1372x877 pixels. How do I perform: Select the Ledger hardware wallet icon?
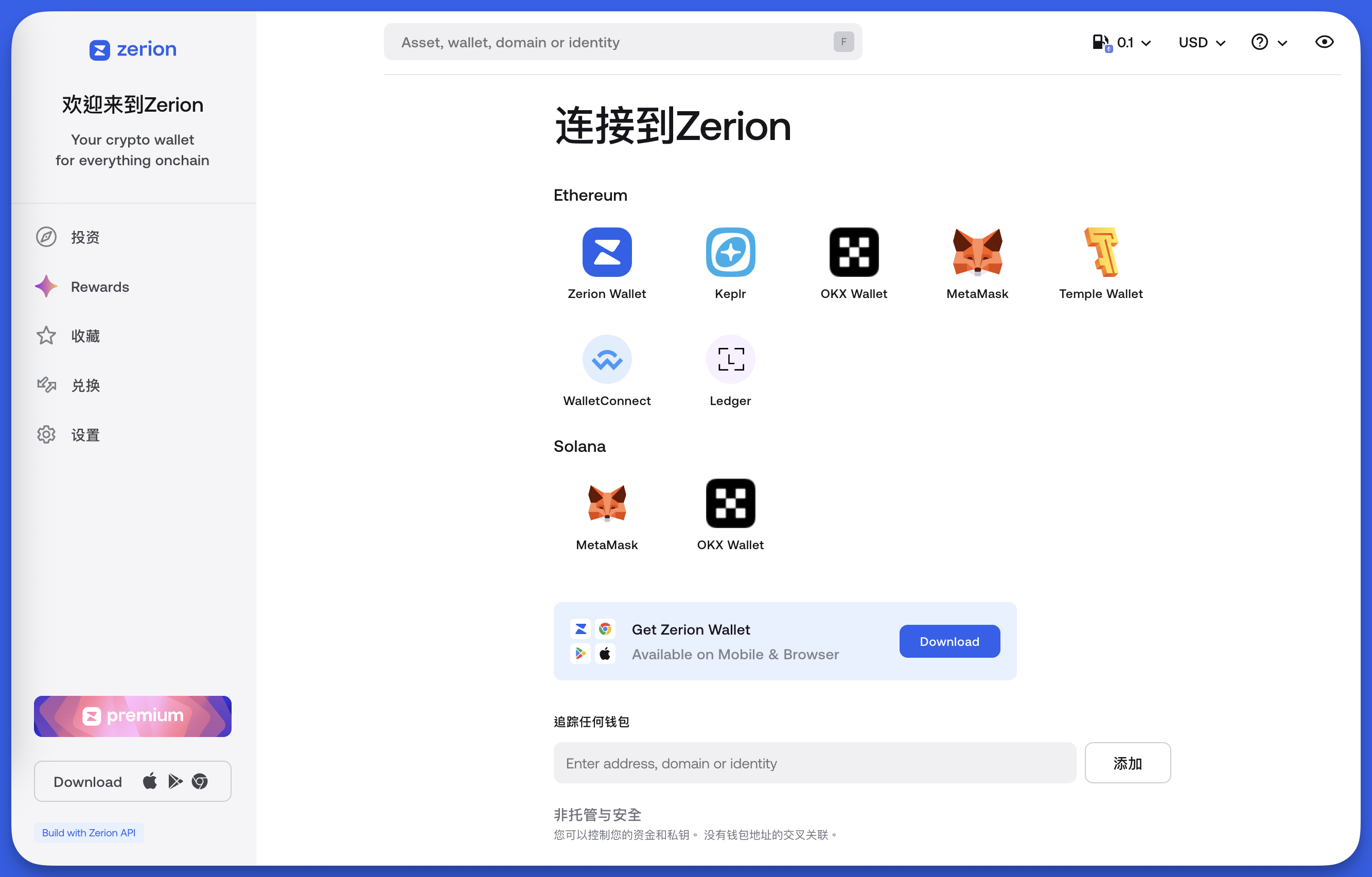[x=730, y=359]
